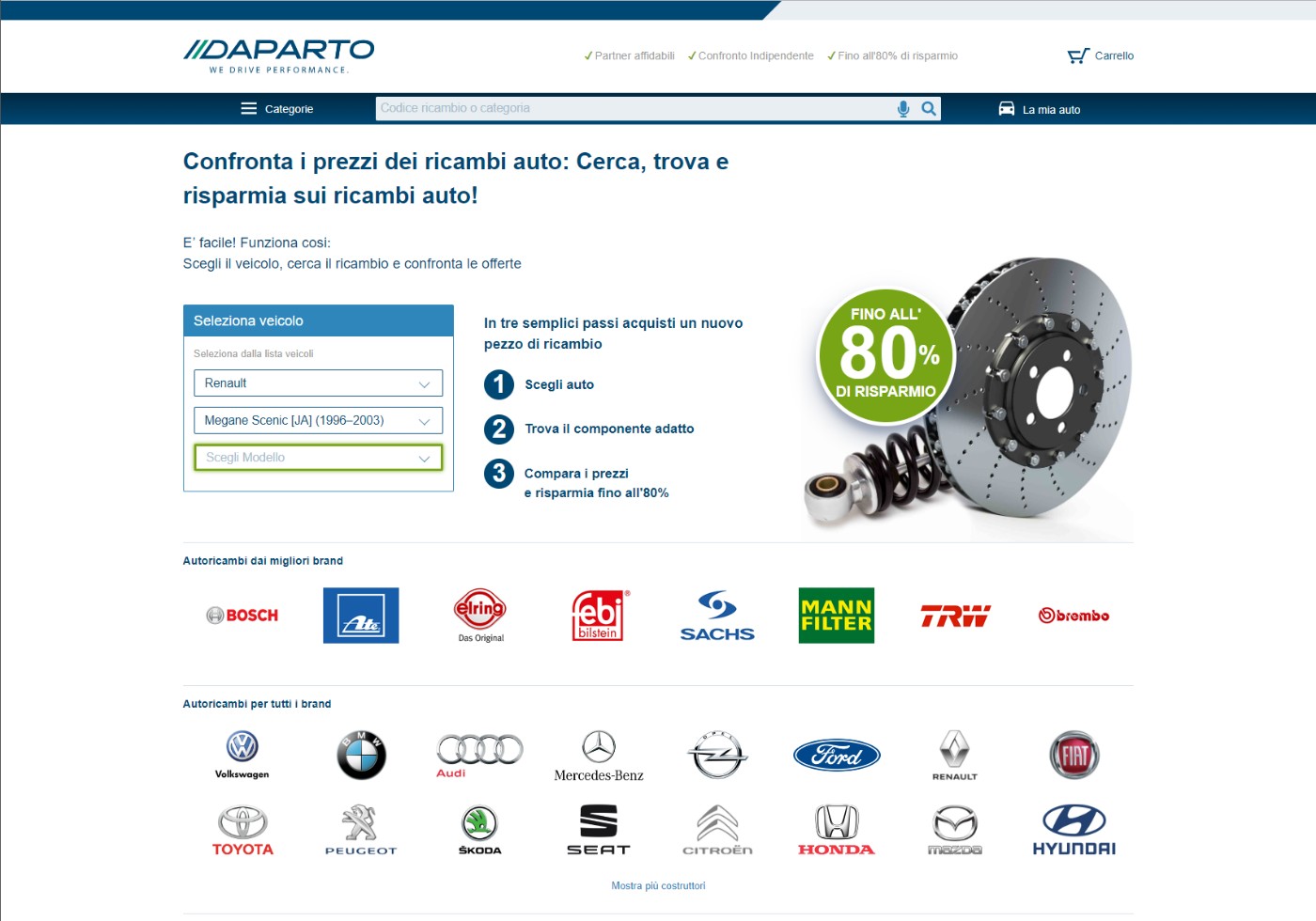Open the Categorie menu
Viewport: 1316px width, 921px height.
[x=277, y=109]
